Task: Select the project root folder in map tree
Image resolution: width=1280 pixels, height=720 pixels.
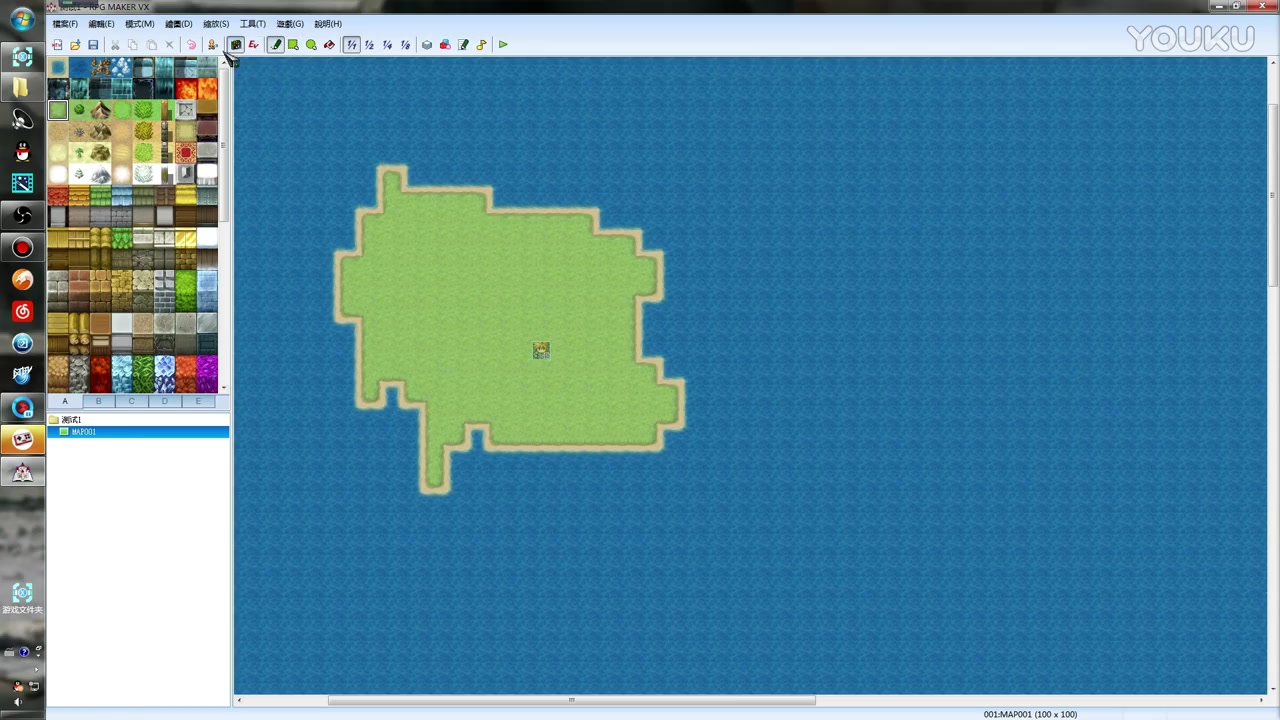Action: pos(71,420)
